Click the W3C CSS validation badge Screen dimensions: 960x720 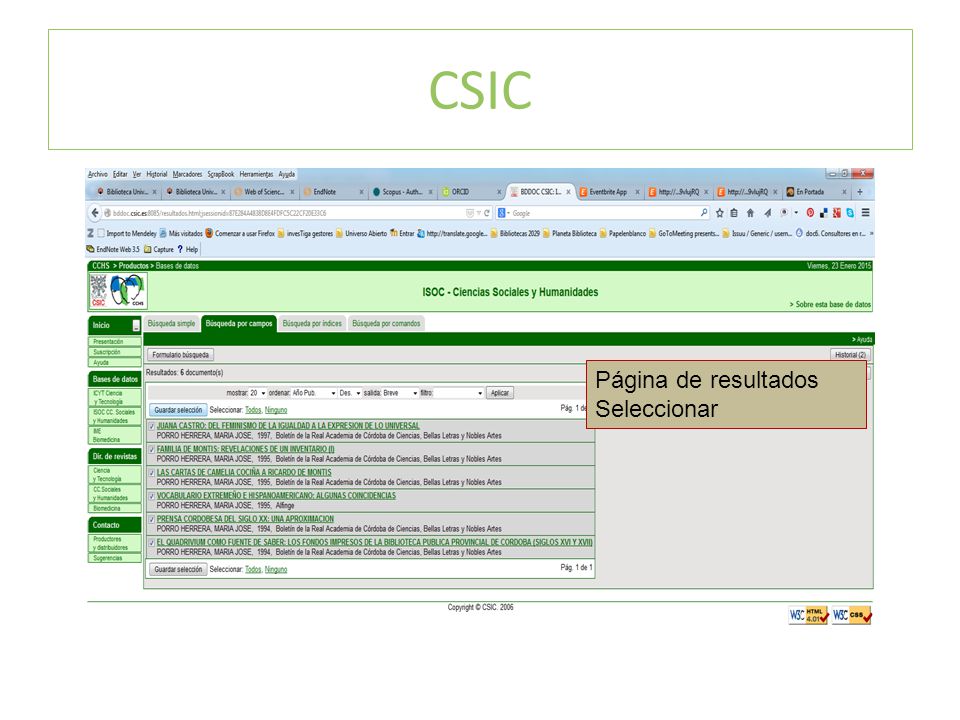click(x=852, y=615)
